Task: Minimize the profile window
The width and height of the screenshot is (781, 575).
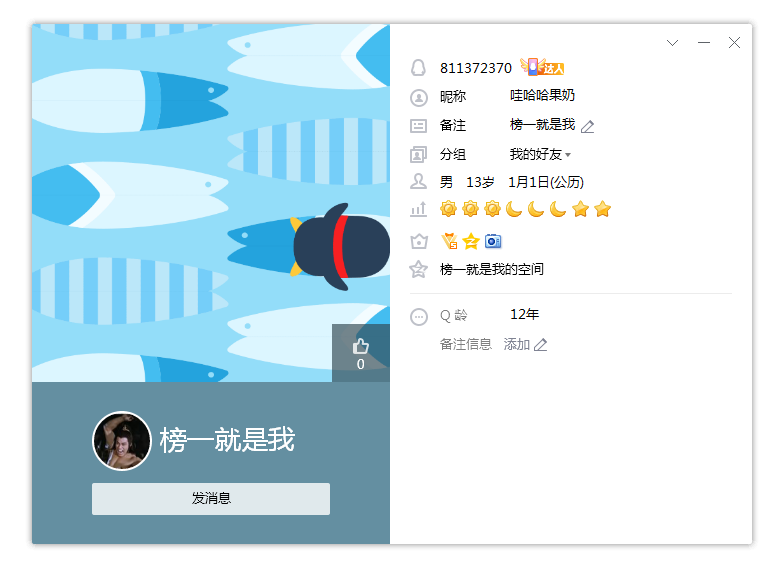Action: pyautogui.click(x=704, y=43)
